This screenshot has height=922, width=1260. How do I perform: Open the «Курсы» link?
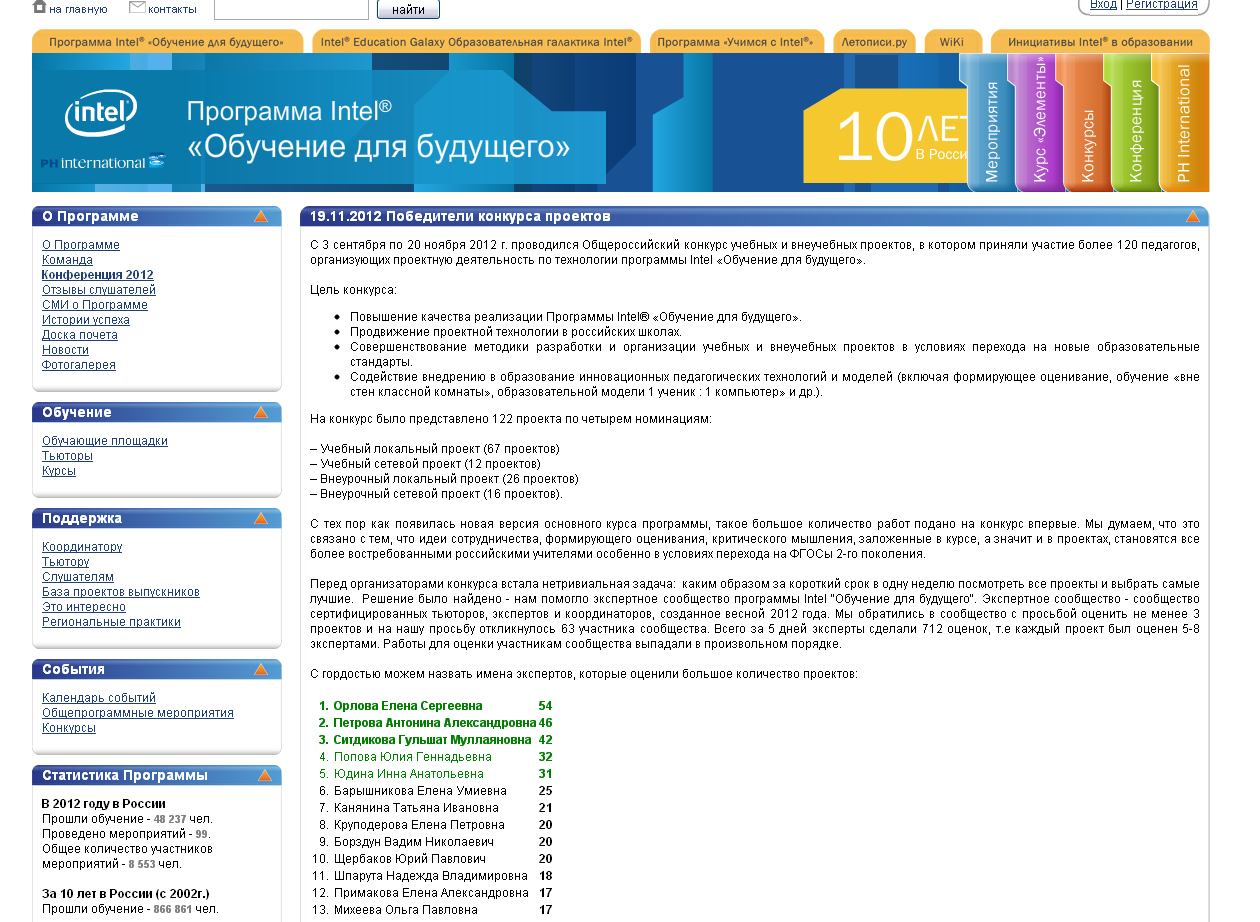(x=59, y=471)
